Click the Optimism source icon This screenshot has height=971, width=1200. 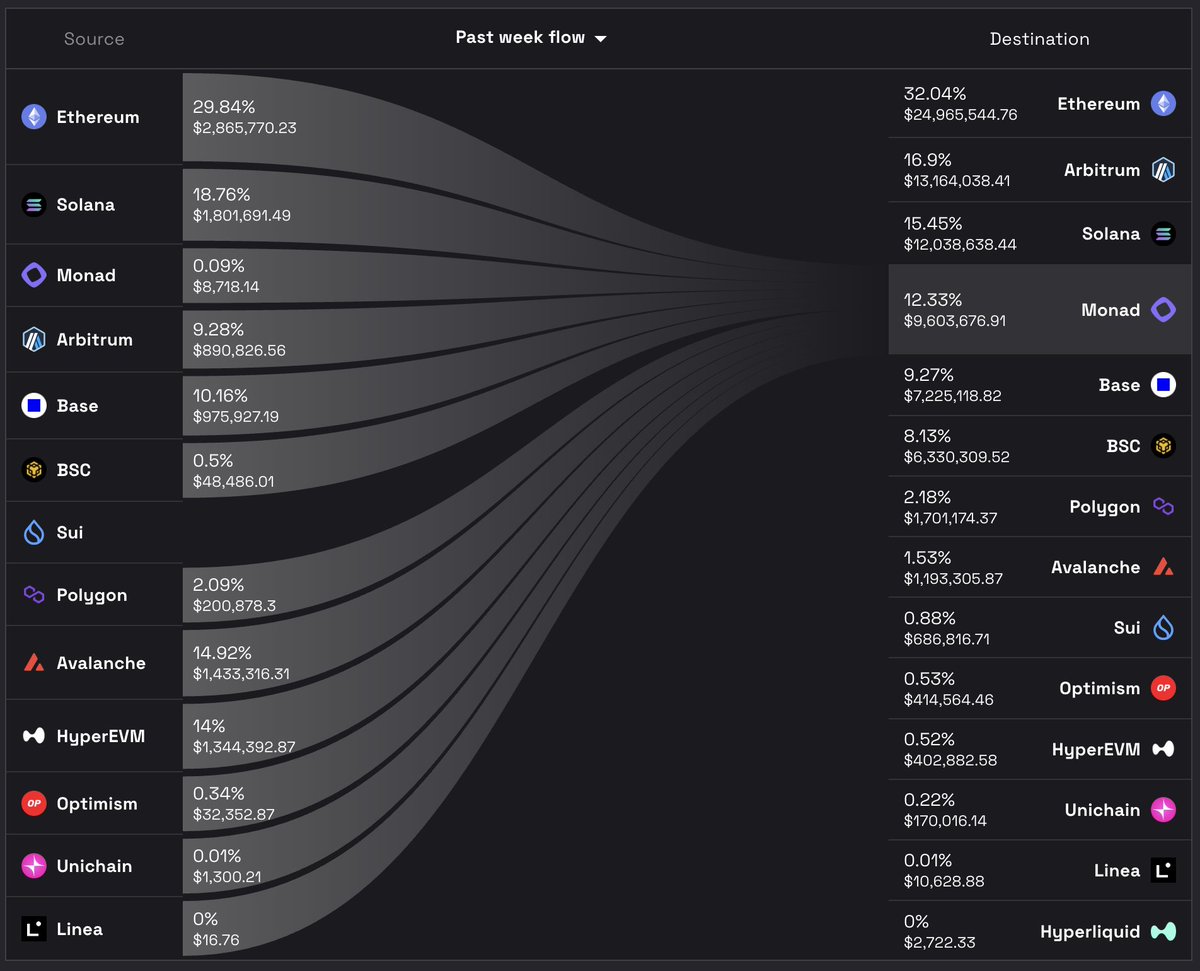(34, 804)
